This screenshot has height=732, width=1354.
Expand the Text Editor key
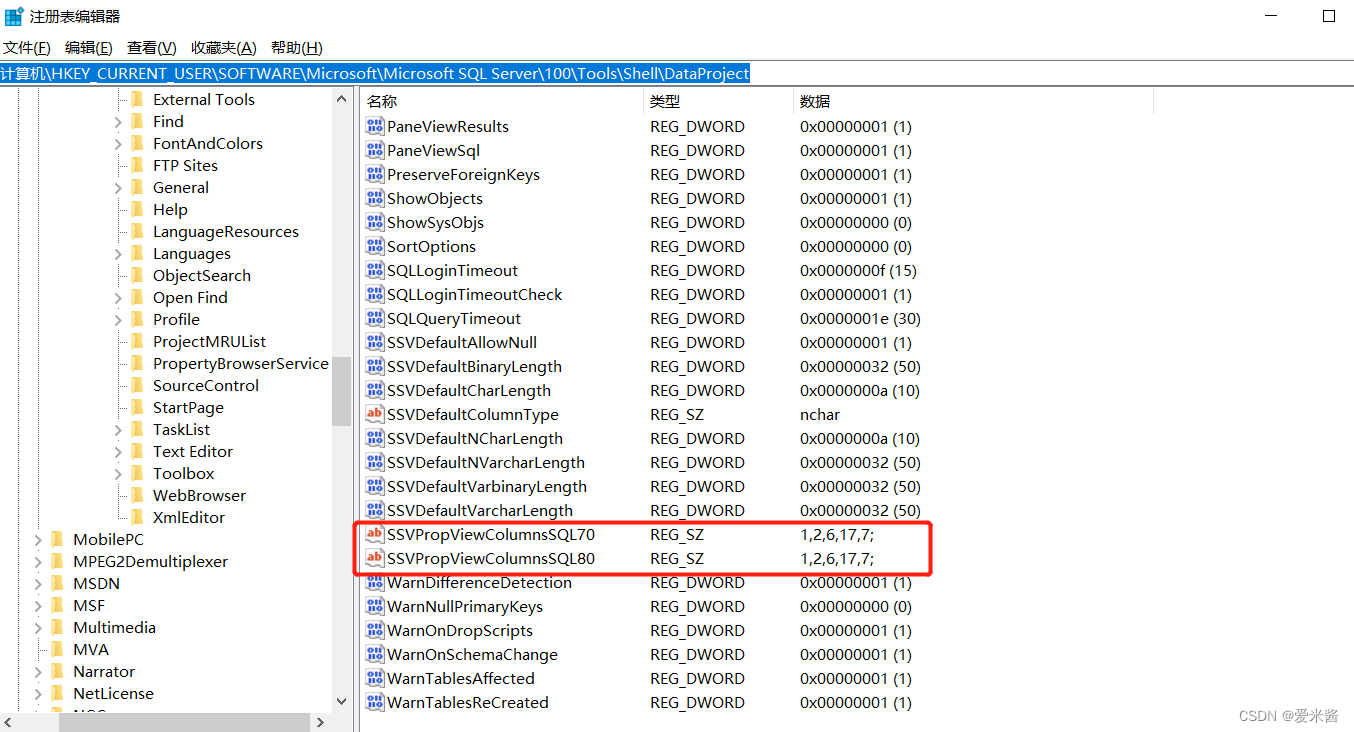(x=120, y=451)
